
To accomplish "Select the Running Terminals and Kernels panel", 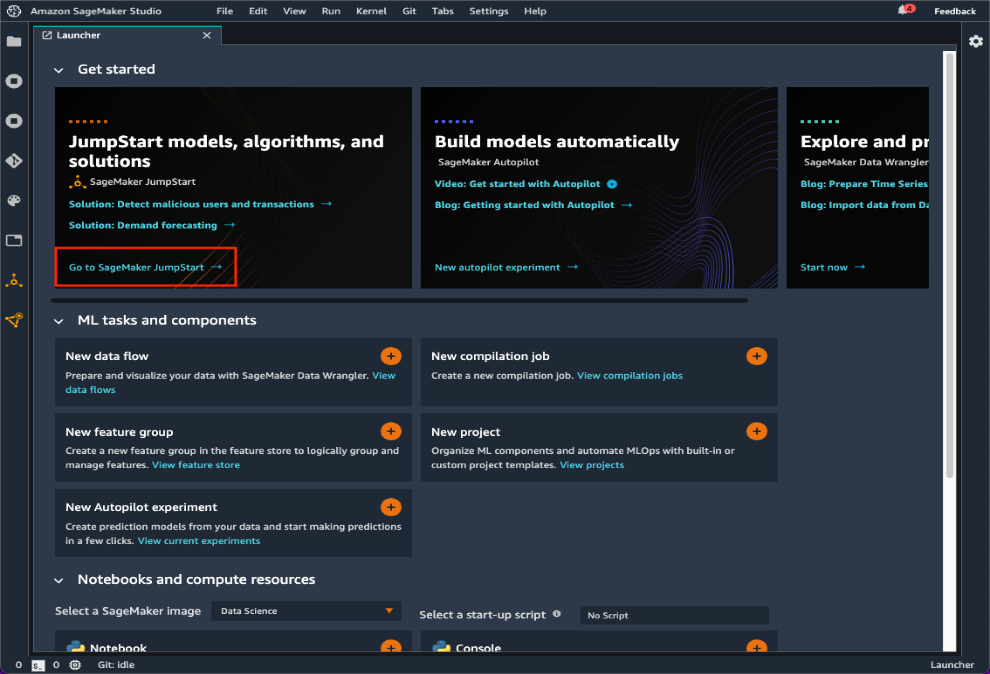I will (14, 81).
